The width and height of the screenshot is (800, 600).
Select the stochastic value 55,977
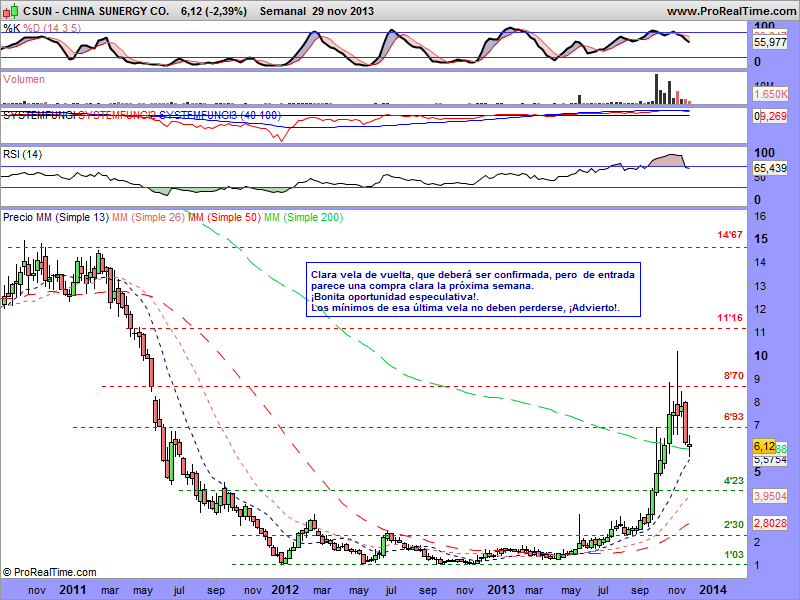click(770, 42)
